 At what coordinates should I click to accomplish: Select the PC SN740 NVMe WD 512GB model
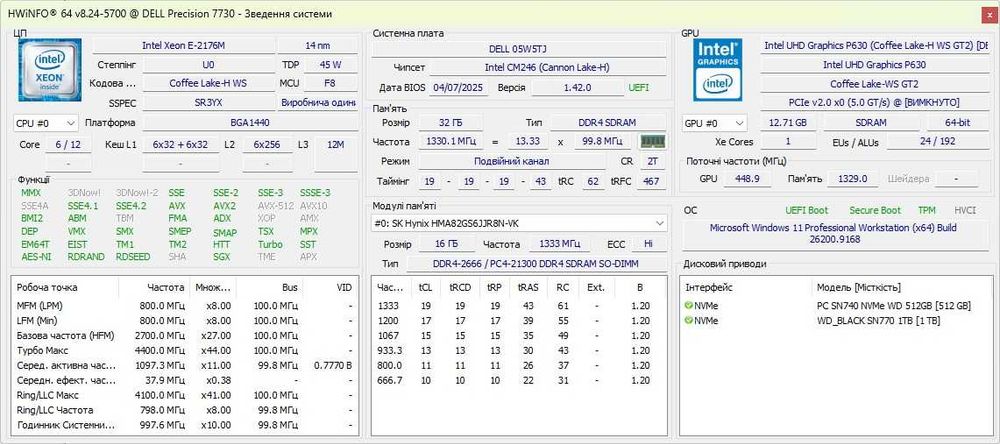tap(895, 306)
